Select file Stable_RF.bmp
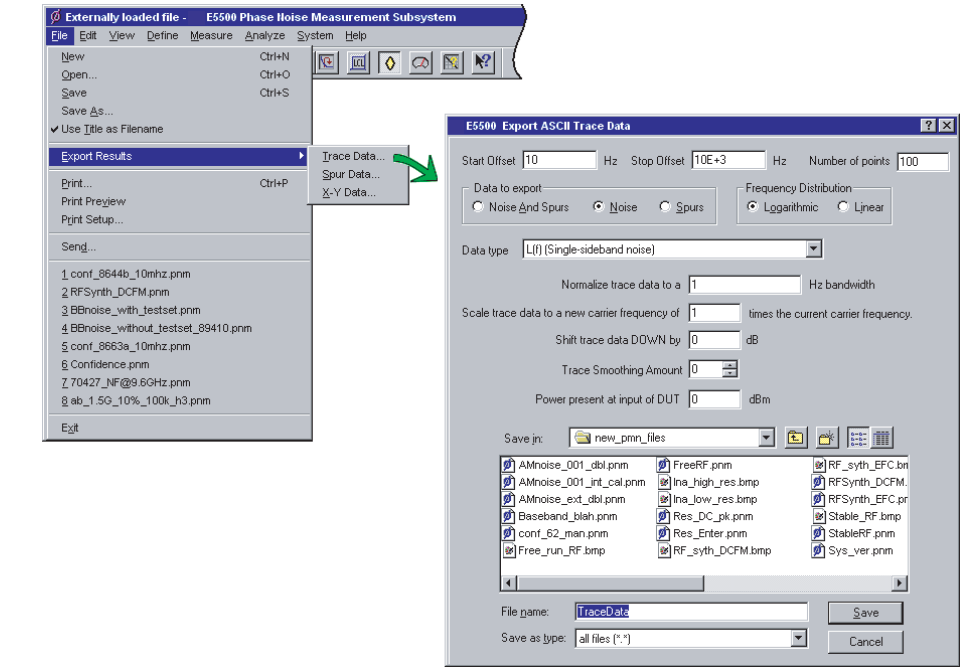This screenshot has width=964, height=672. (x=857, y=516)
